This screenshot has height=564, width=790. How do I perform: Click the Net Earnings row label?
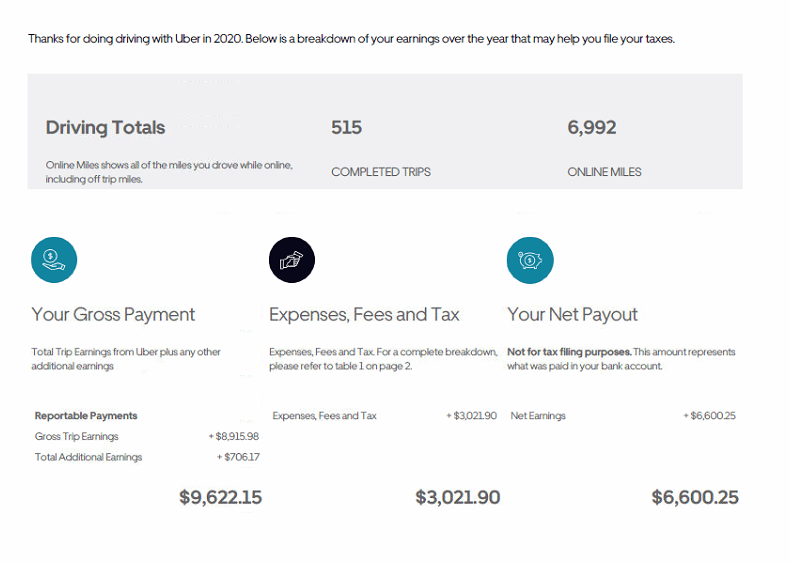(x=538, y=416)
